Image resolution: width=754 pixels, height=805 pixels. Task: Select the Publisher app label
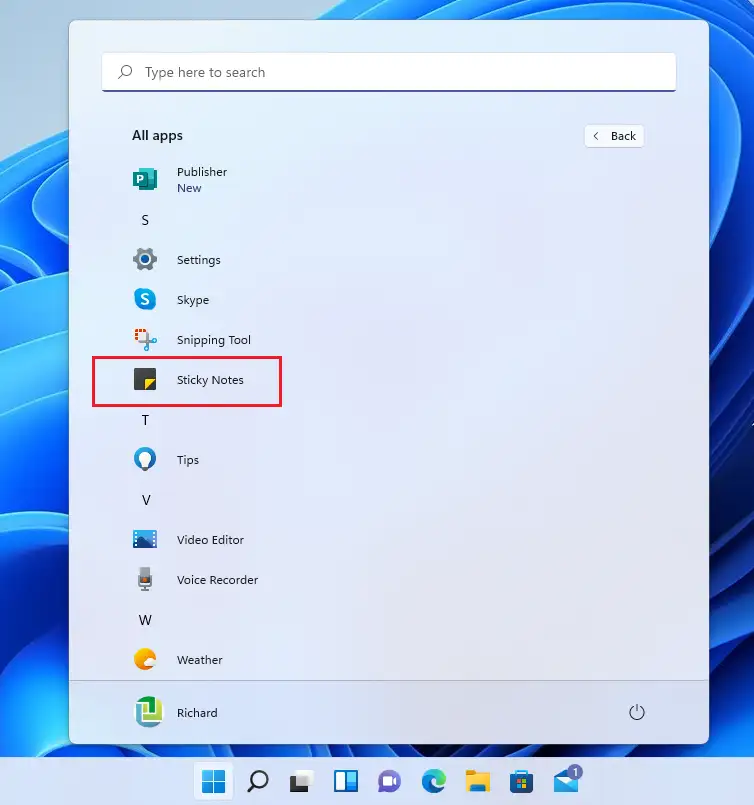pyautogui.click(x=202, y=171)
